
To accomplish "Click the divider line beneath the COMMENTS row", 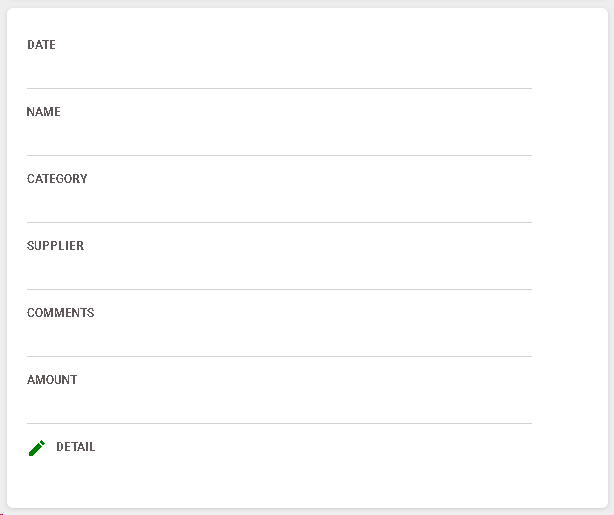I will 279,356.
